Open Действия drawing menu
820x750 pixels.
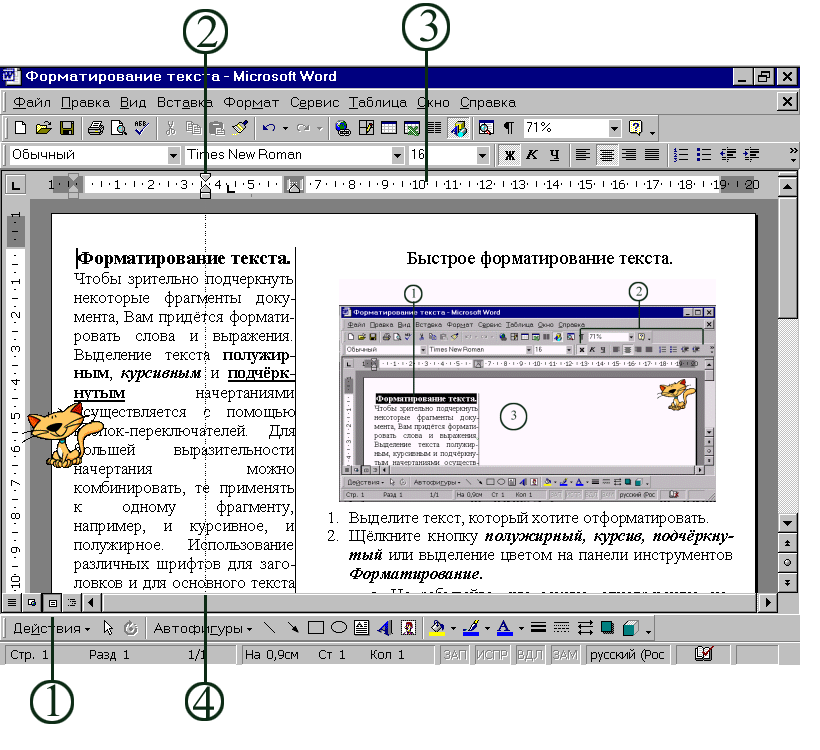point(51,628)
